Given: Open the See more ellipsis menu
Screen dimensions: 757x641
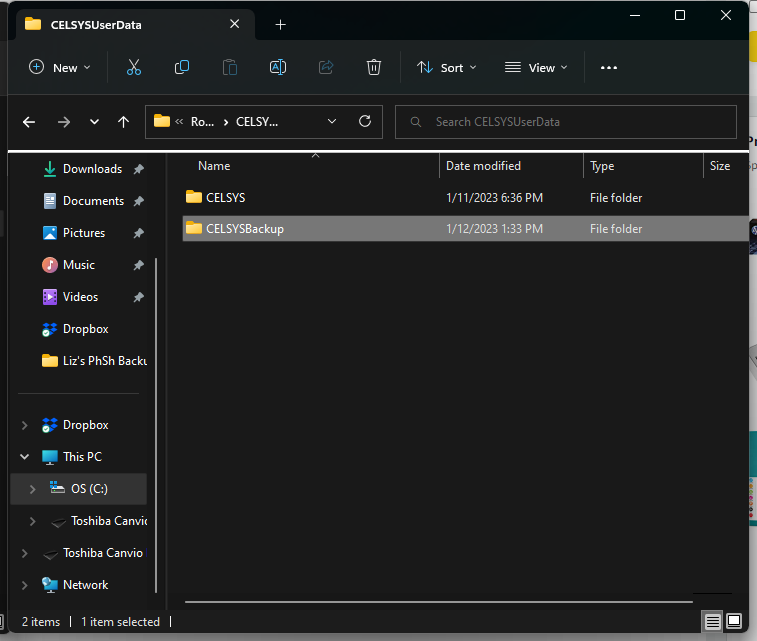Looking at the screenshot, I should (608, 67).
